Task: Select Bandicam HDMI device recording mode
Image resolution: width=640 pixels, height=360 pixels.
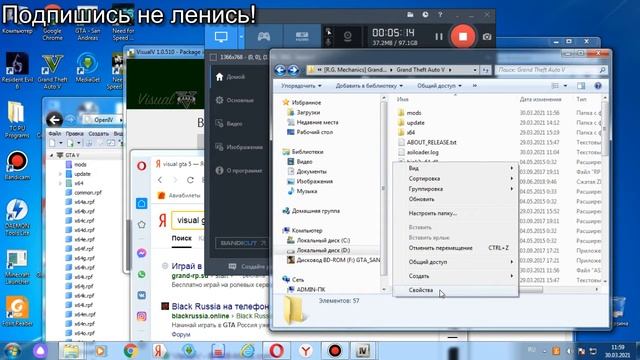Action: (302, 37)
